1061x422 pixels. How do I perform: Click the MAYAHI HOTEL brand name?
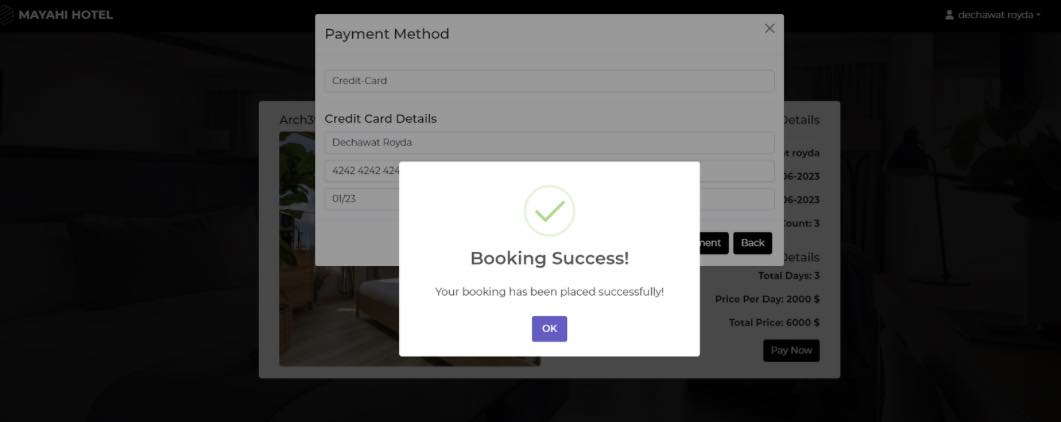pos(65,15)
